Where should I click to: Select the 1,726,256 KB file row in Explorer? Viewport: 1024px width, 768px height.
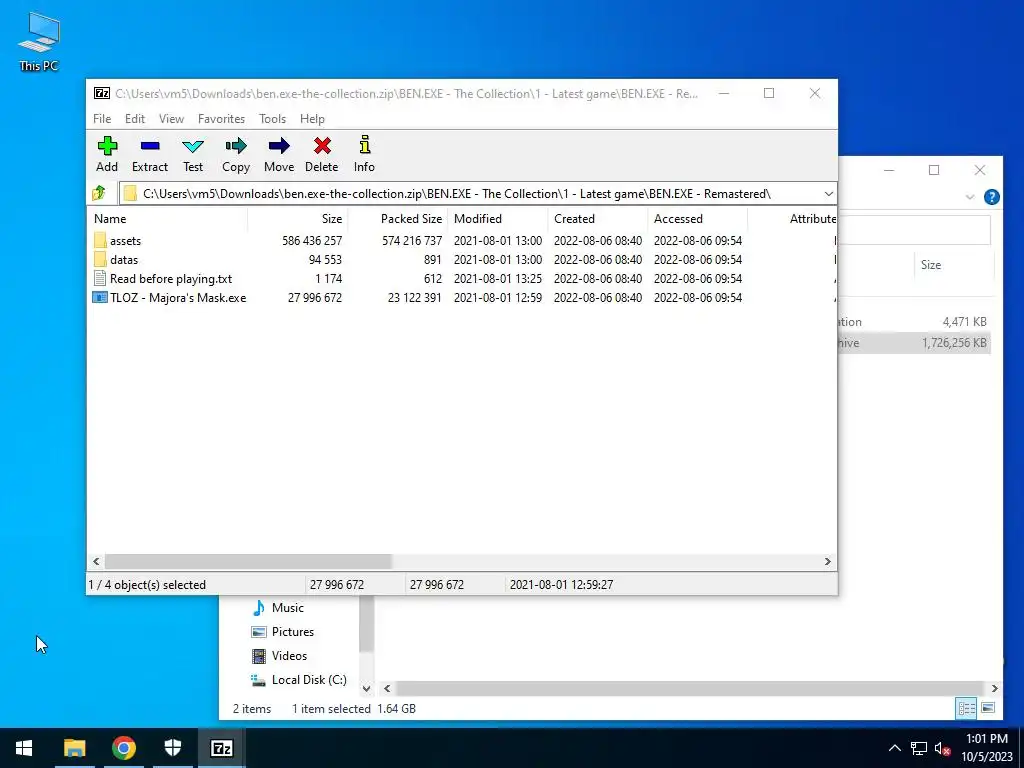coord(915,343)
